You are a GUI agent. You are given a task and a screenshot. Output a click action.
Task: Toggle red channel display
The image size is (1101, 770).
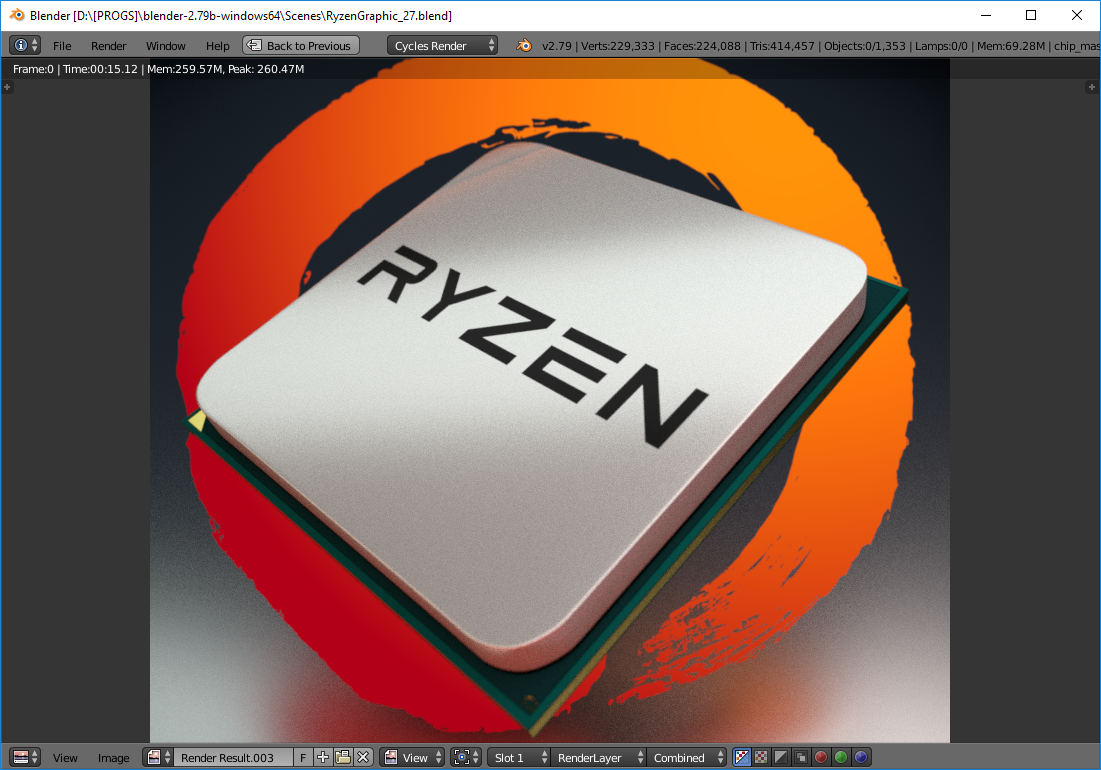820,757
